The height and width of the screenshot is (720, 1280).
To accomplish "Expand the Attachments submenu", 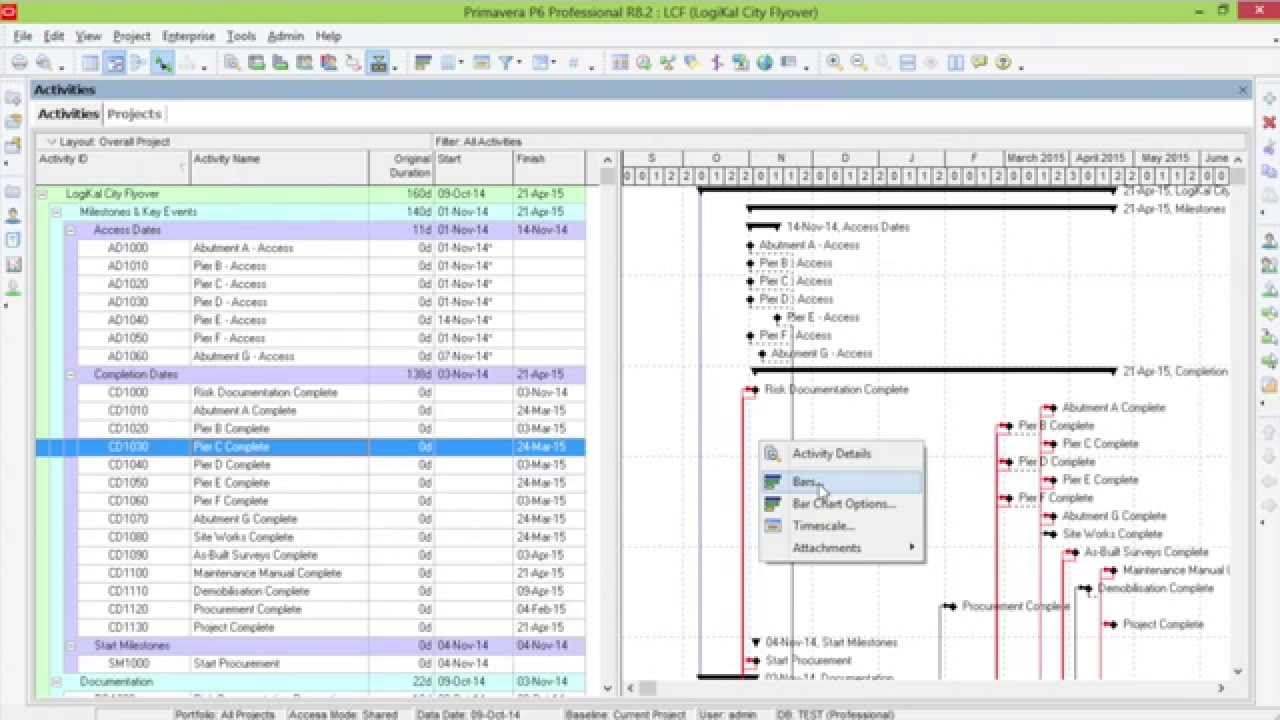I will click(841, 548).
